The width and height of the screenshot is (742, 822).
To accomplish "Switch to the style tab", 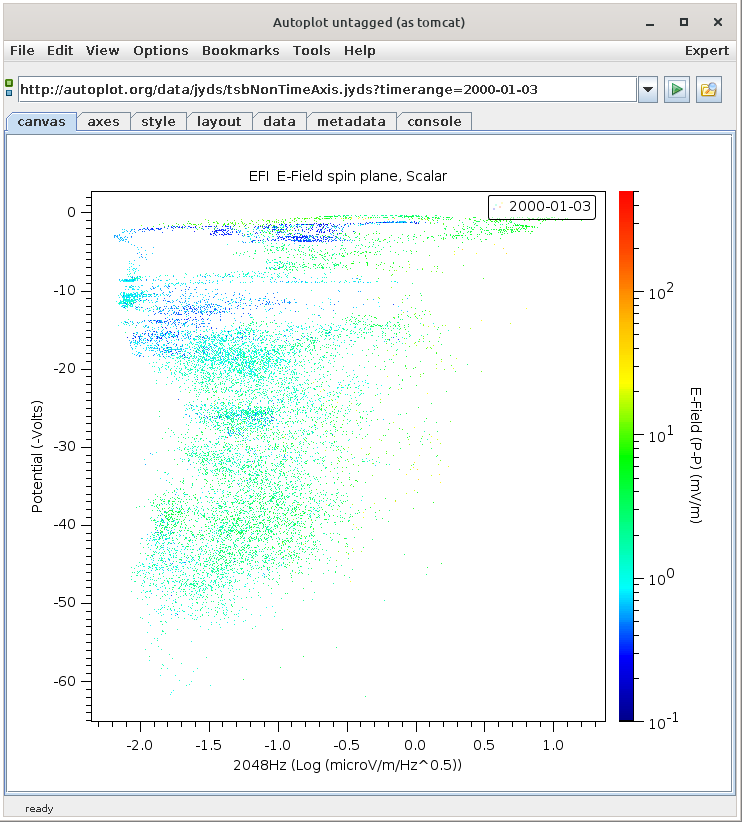I will (x=158, y=121).
